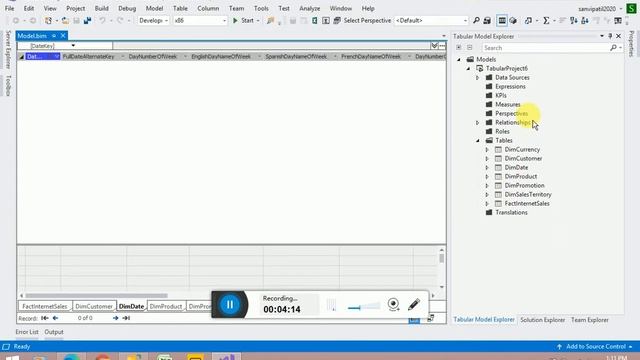This screenshot has height=360, width=640.
Task: Click the Save All toolbar icon
Action: 87,20
